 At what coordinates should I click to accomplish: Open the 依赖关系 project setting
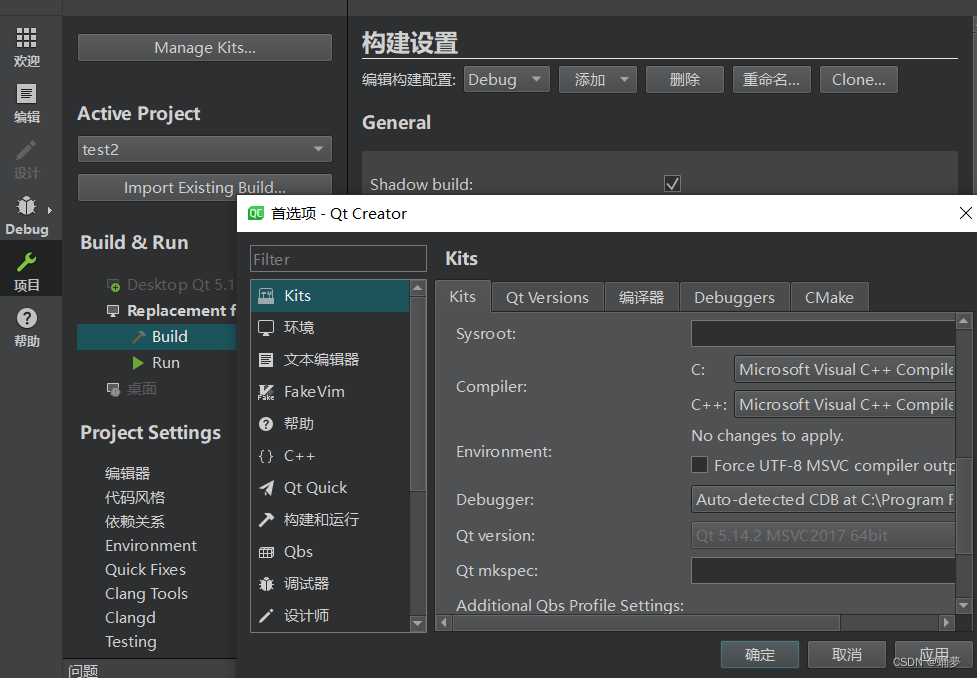[x=135, y=522]
